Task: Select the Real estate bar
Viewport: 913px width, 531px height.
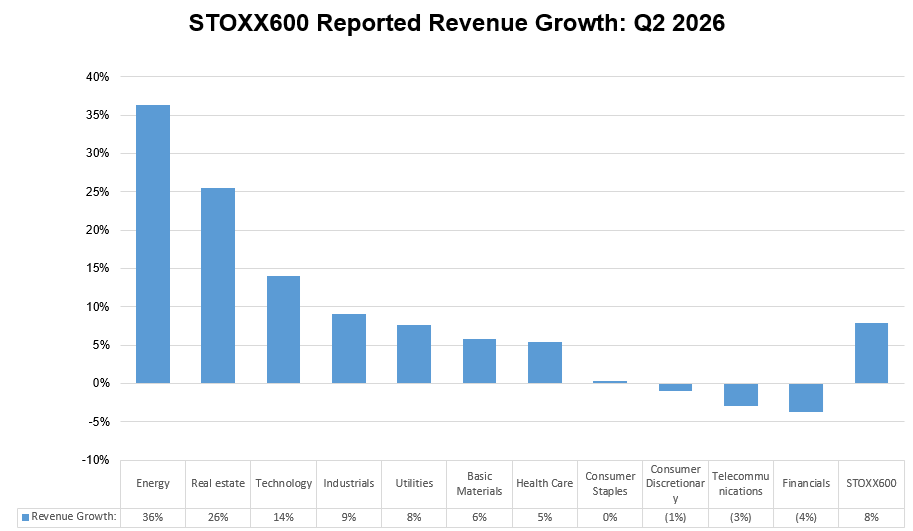Action: [218, 285]
